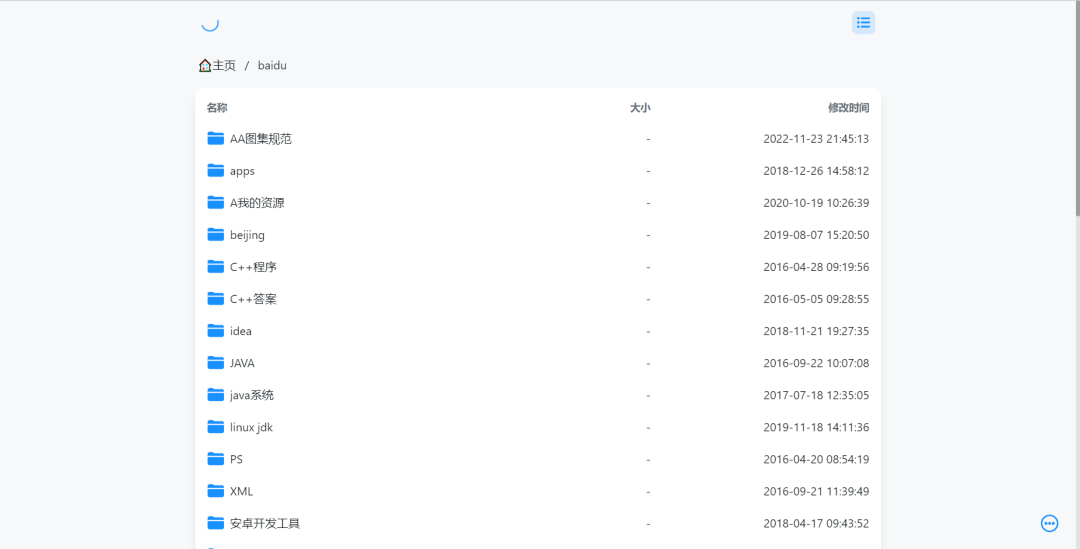Image resolution: width=1080 pixels, height=549 pixels.
Task: Click folder icon of JAVA
Action: click(216, 362)
